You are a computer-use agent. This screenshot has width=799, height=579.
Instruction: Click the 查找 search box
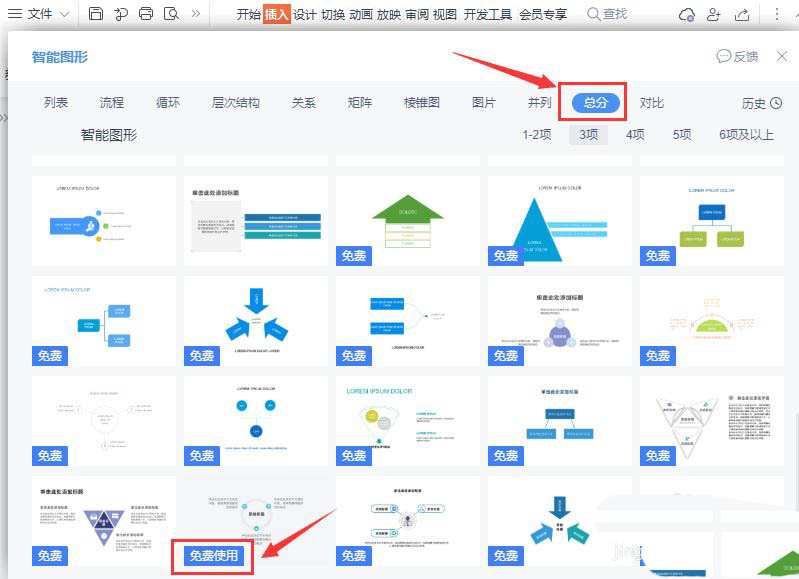(x=607, y=14)
